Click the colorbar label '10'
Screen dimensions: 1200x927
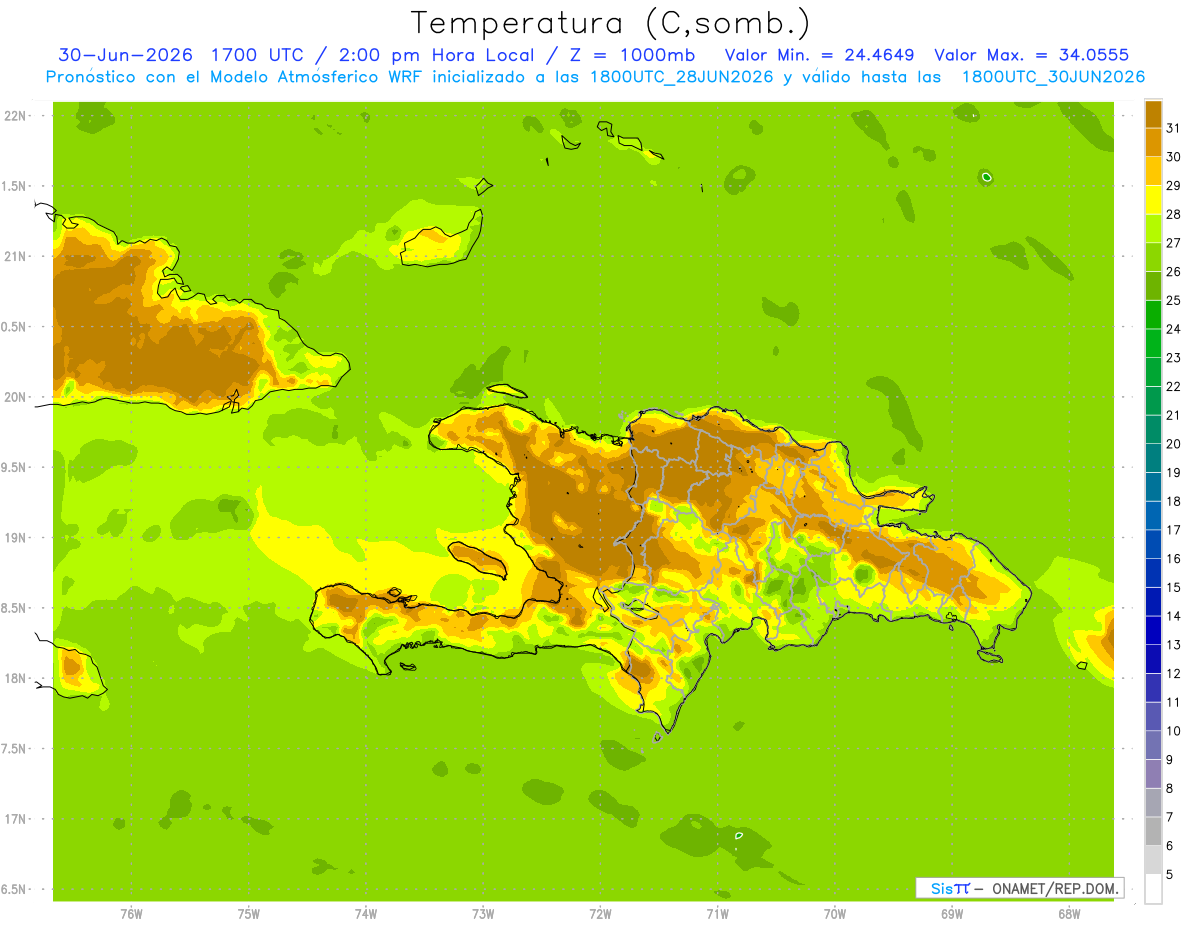tap(1174, 731)
